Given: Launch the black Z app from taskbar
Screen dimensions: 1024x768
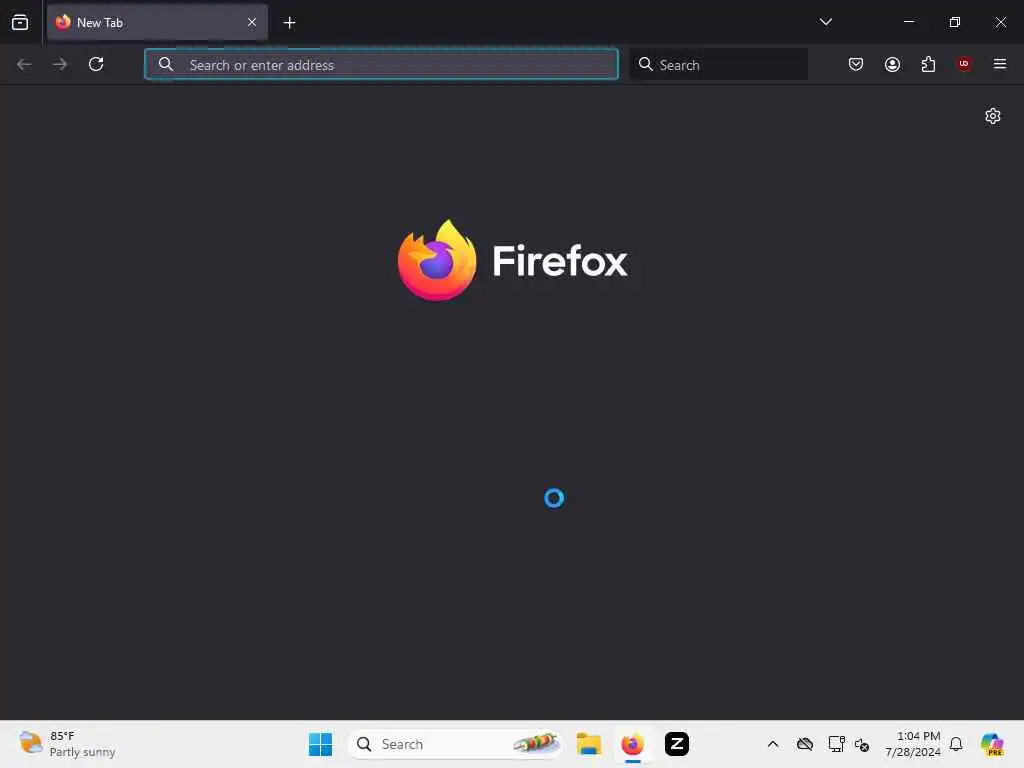Looking at the screenshot, I should click(x=677, y=744).
